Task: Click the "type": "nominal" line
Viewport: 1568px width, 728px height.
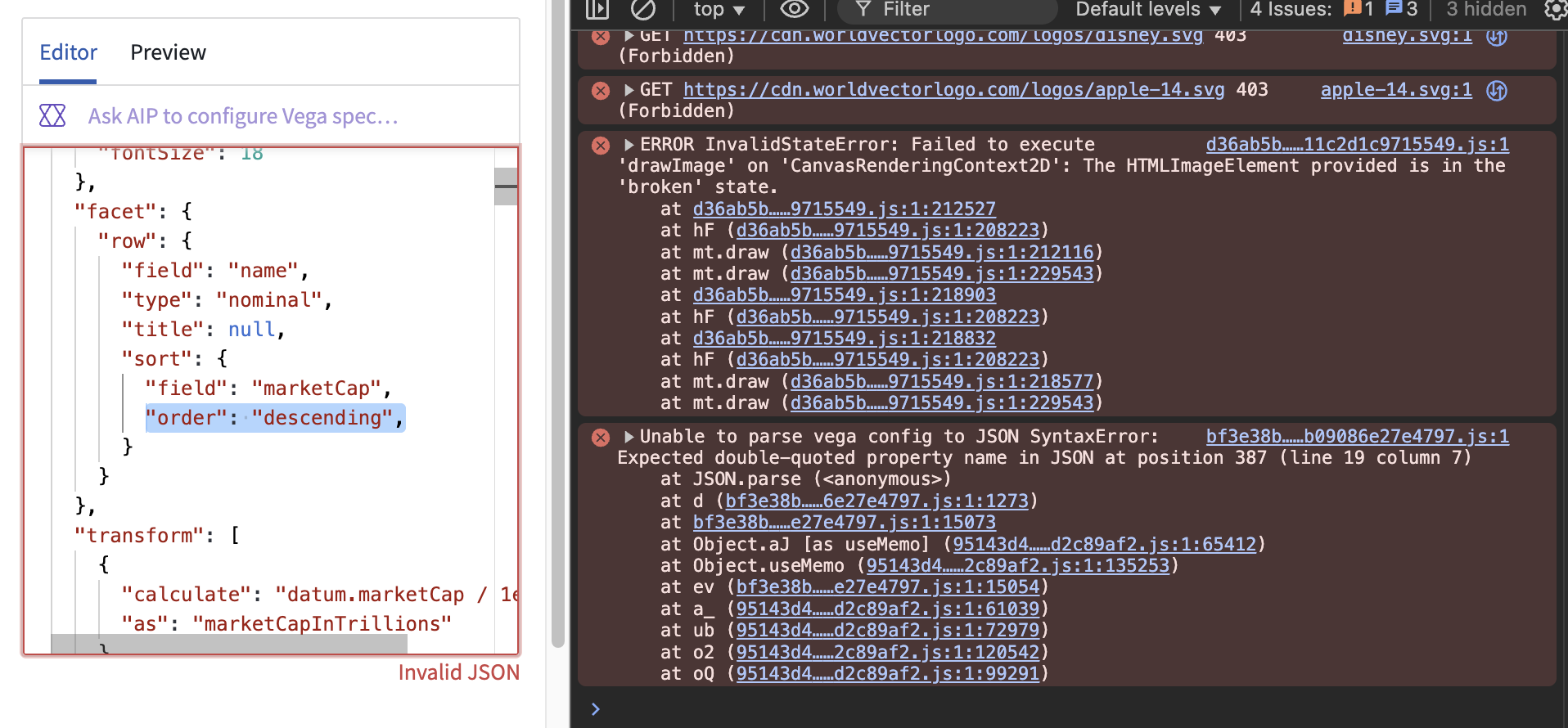Action: [x=227, y=300]
